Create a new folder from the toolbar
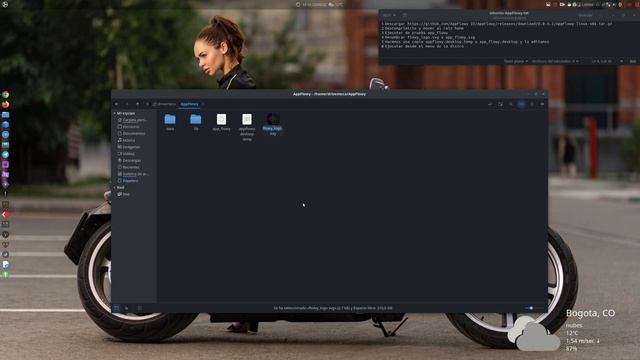Image resolution: width=640 pixels, height=360 pixels. coord(500,104)
